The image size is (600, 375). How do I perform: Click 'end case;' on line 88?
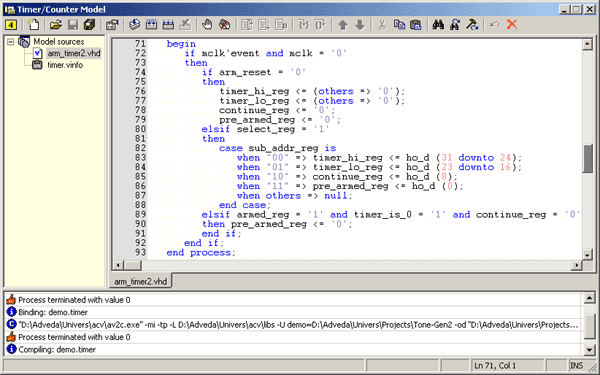pos(245,205)
